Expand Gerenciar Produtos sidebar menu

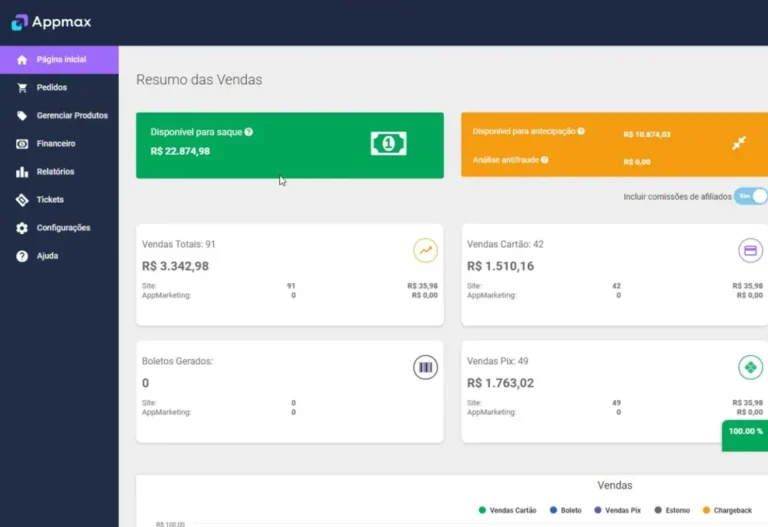(71, 116)
